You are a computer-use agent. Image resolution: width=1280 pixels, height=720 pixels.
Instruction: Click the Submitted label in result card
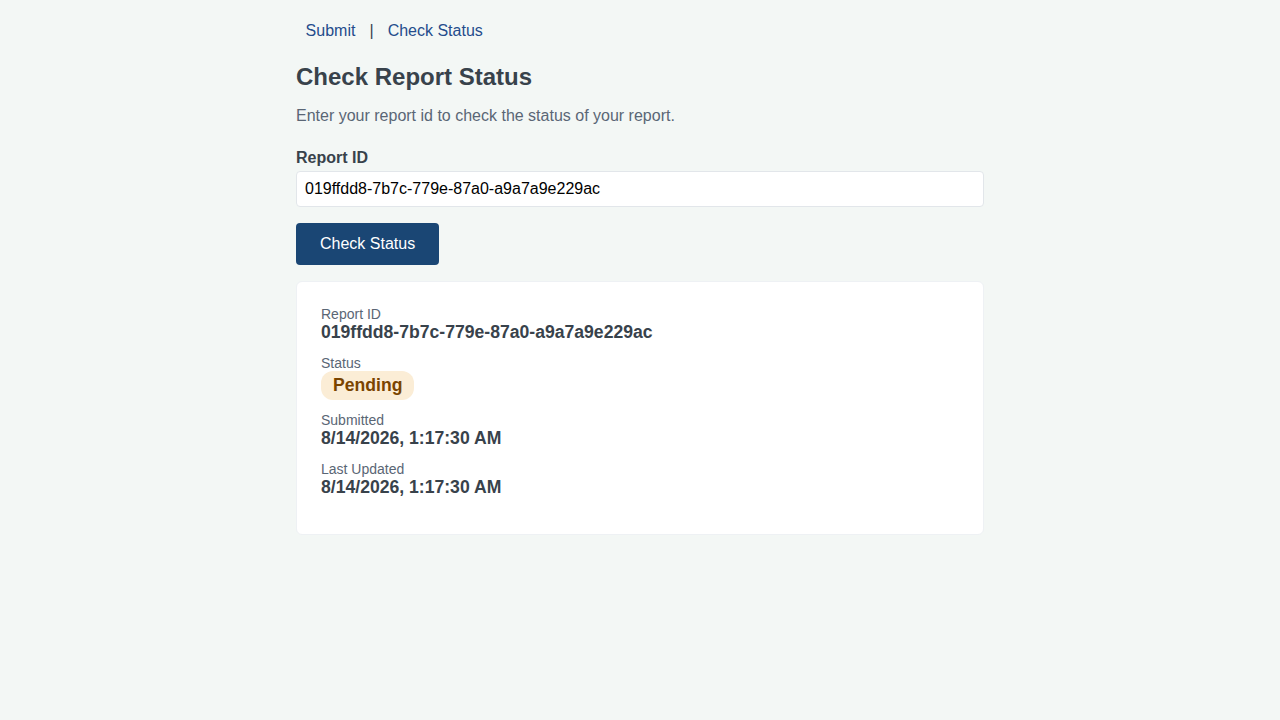(x=352, y=420)
